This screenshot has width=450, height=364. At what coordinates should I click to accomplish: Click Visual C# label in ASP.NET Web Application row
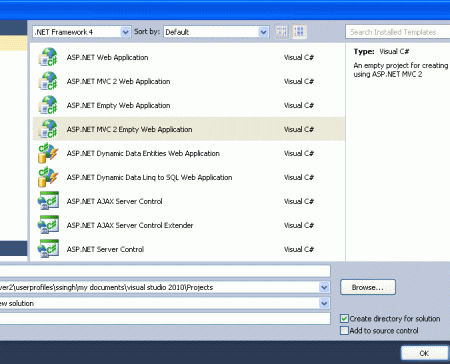coord(299,57)
